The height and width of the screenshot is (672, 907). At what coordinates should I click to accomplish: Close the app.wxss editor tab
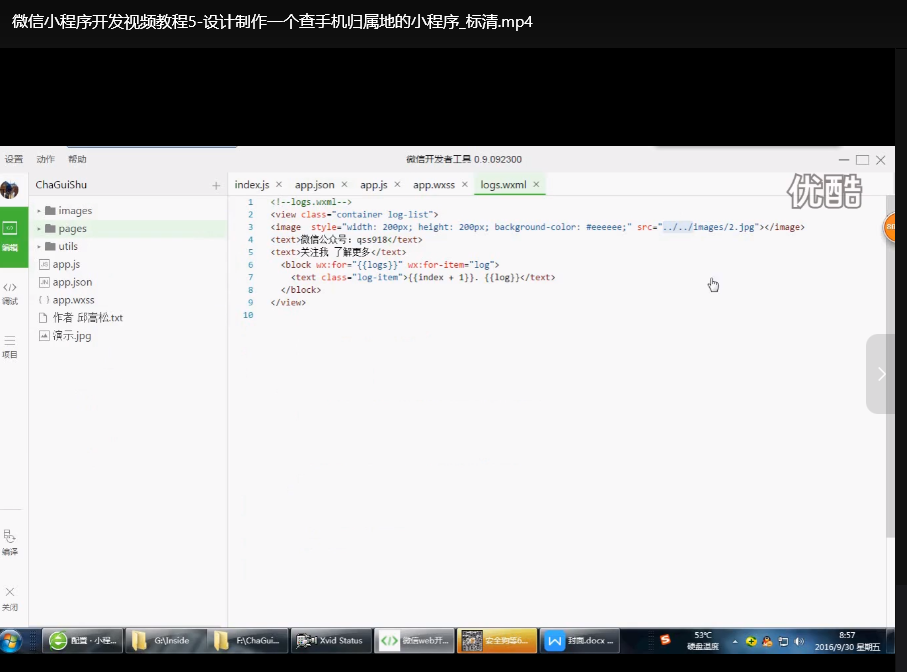464,184
